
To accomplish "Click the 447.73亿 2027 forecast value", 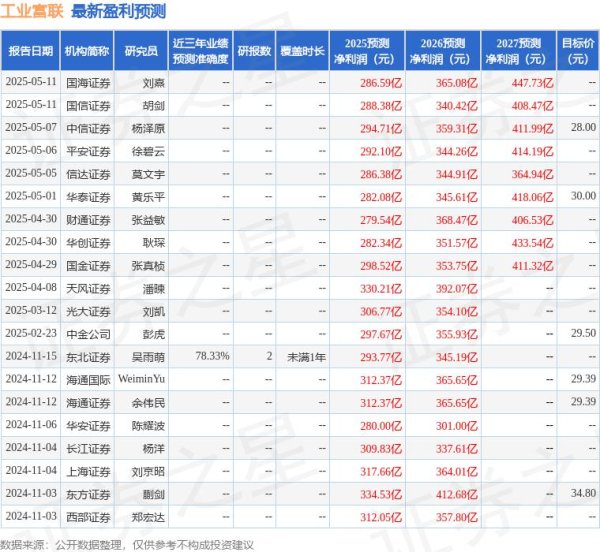I will pyautogui.click(x=533, y=83).
